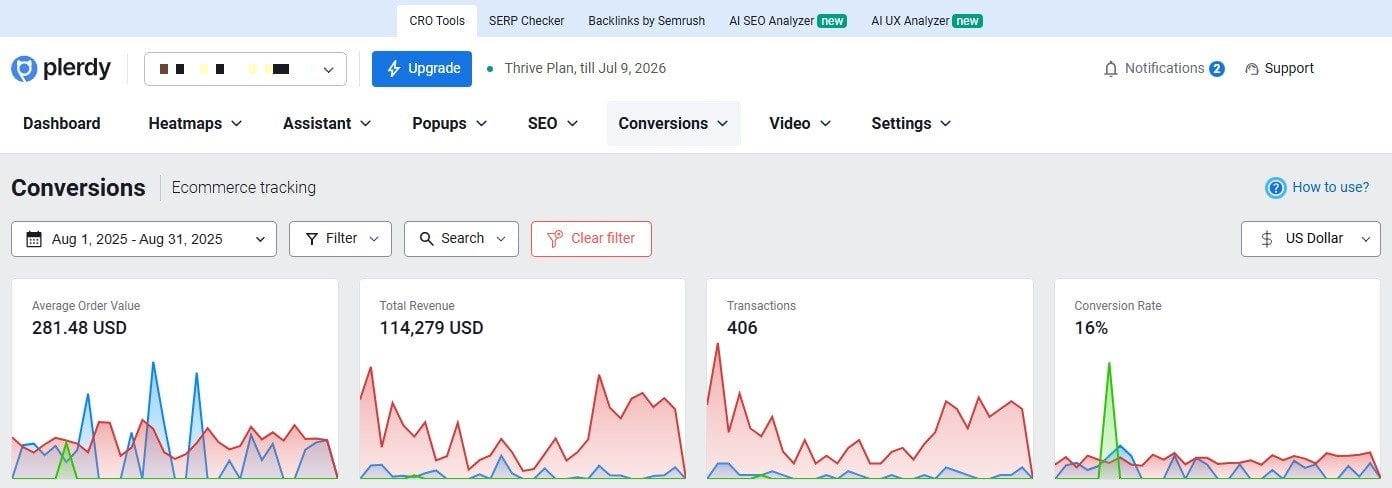Click the Plerdy logo icon
Screen dimensions: 1392x488
[x=24, y=69]
